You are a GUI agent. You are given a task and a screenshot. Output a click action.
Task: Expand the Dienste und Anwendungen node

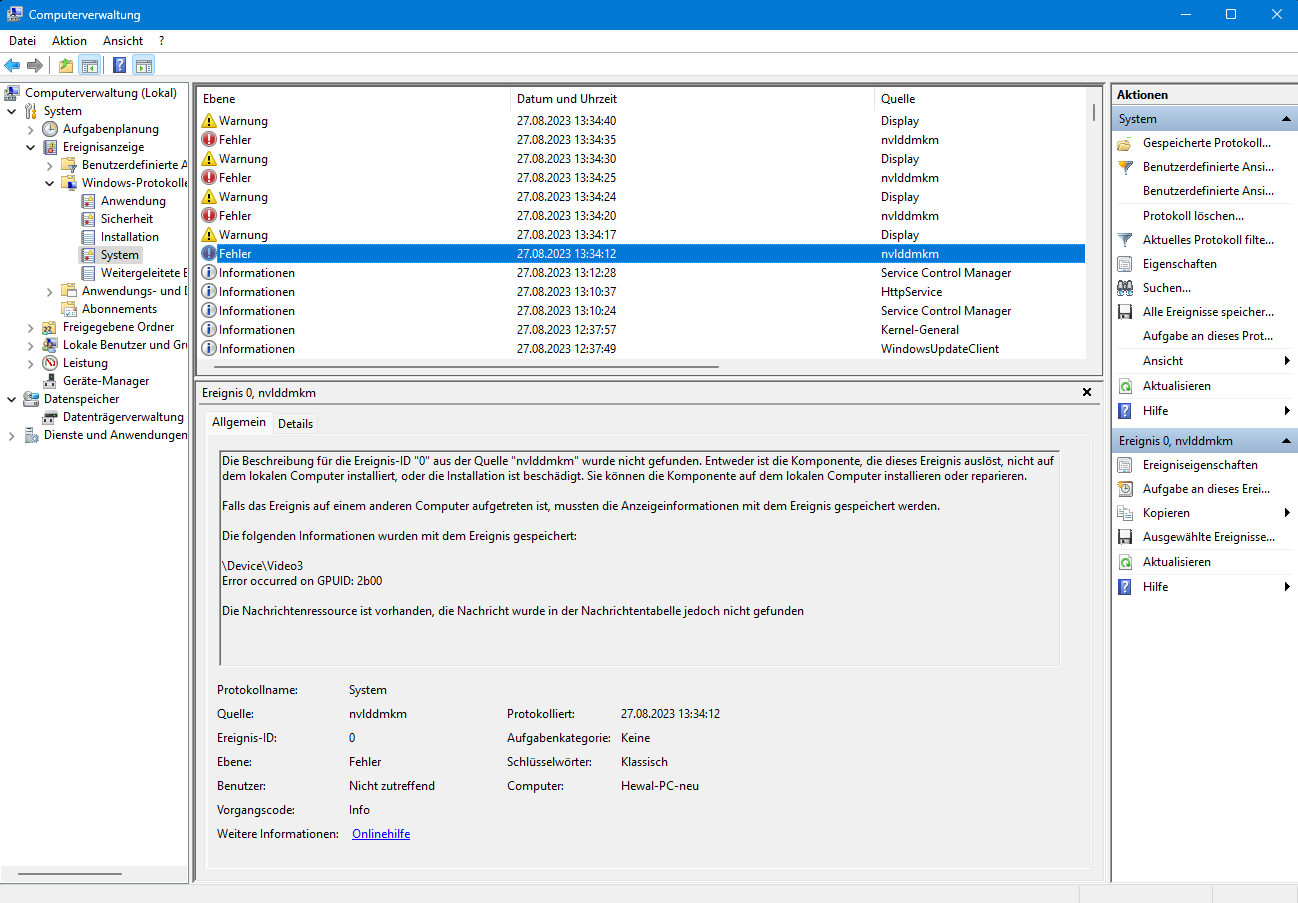coord(11,435)
